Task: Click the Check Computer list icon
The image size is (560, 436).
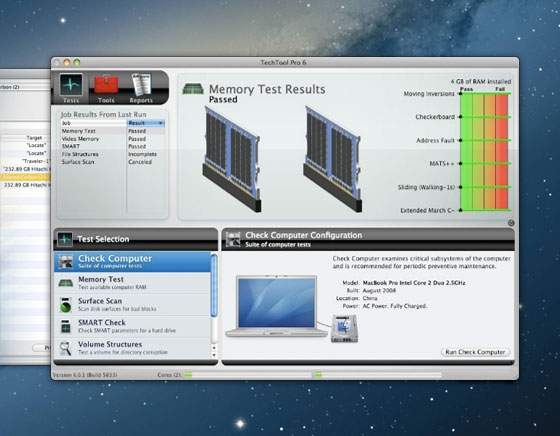Action: click(x=66, y=261)
